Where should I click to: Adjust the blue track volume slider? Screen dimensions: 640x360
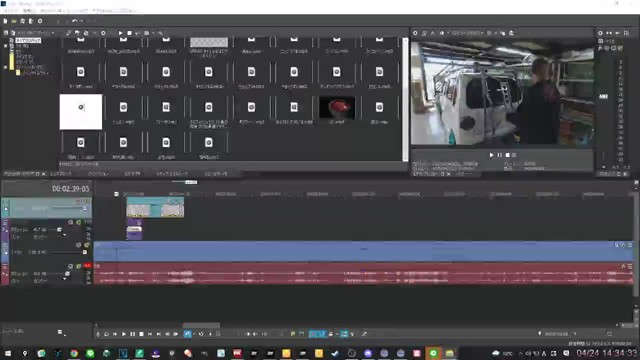tap(85, 252)
